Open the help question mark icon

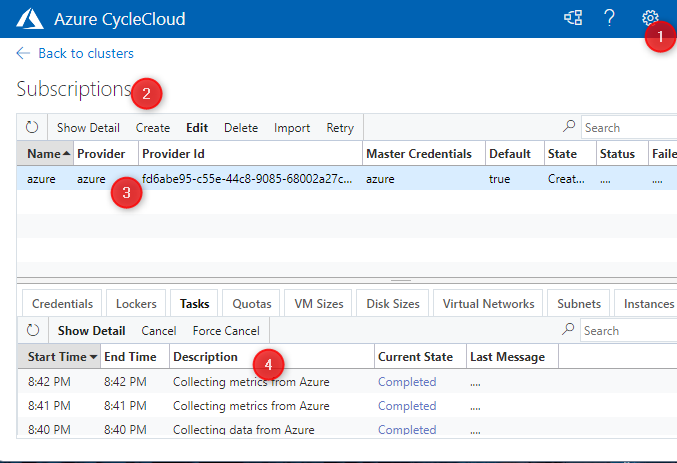[609, 19]
